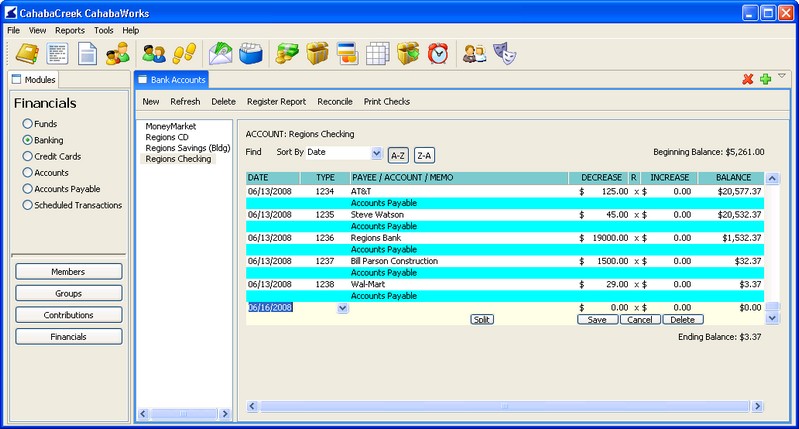Choose the Credit Cards radio option
799x429 pixels.
[x=28, y=157]
